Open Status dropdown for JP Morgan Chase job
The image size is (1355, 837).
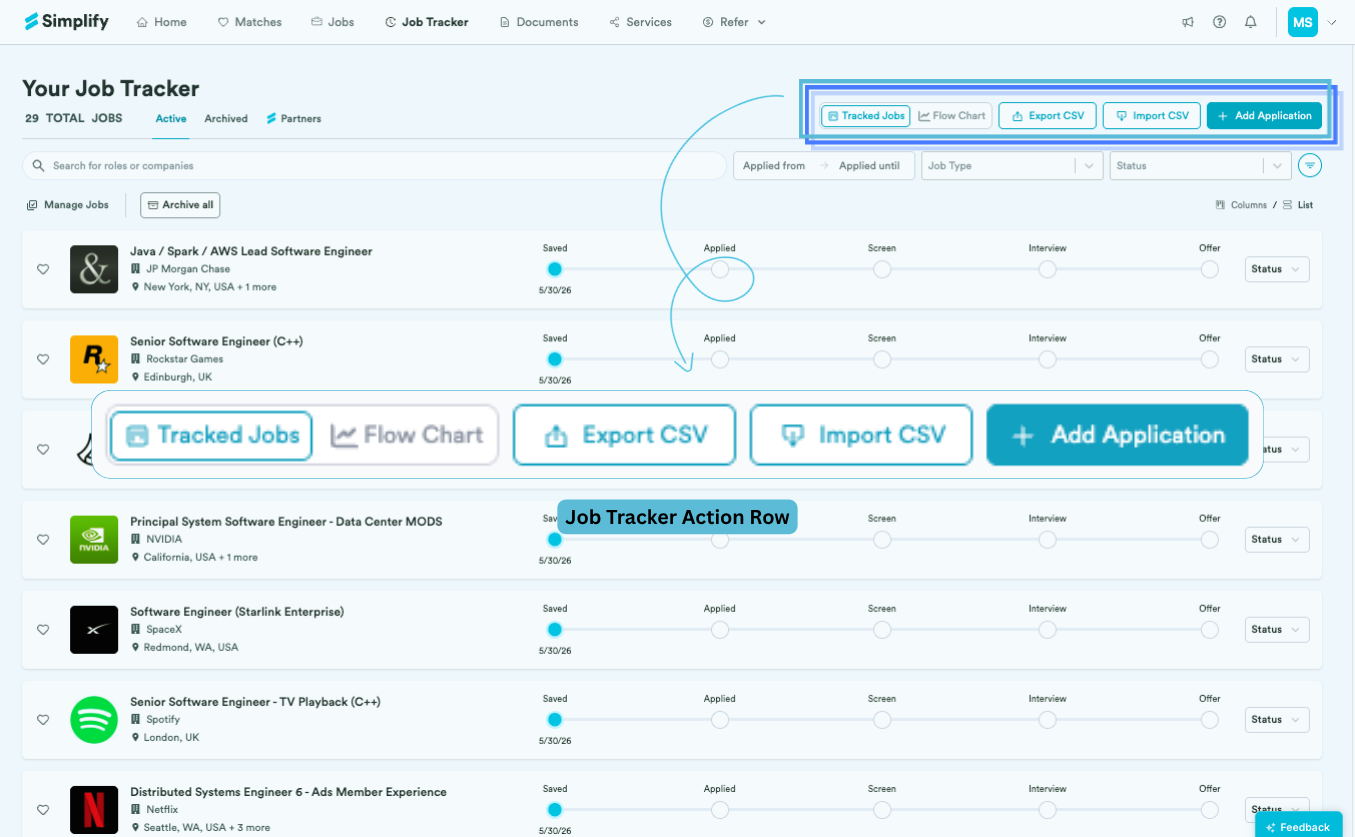(x=1277, y=269)
